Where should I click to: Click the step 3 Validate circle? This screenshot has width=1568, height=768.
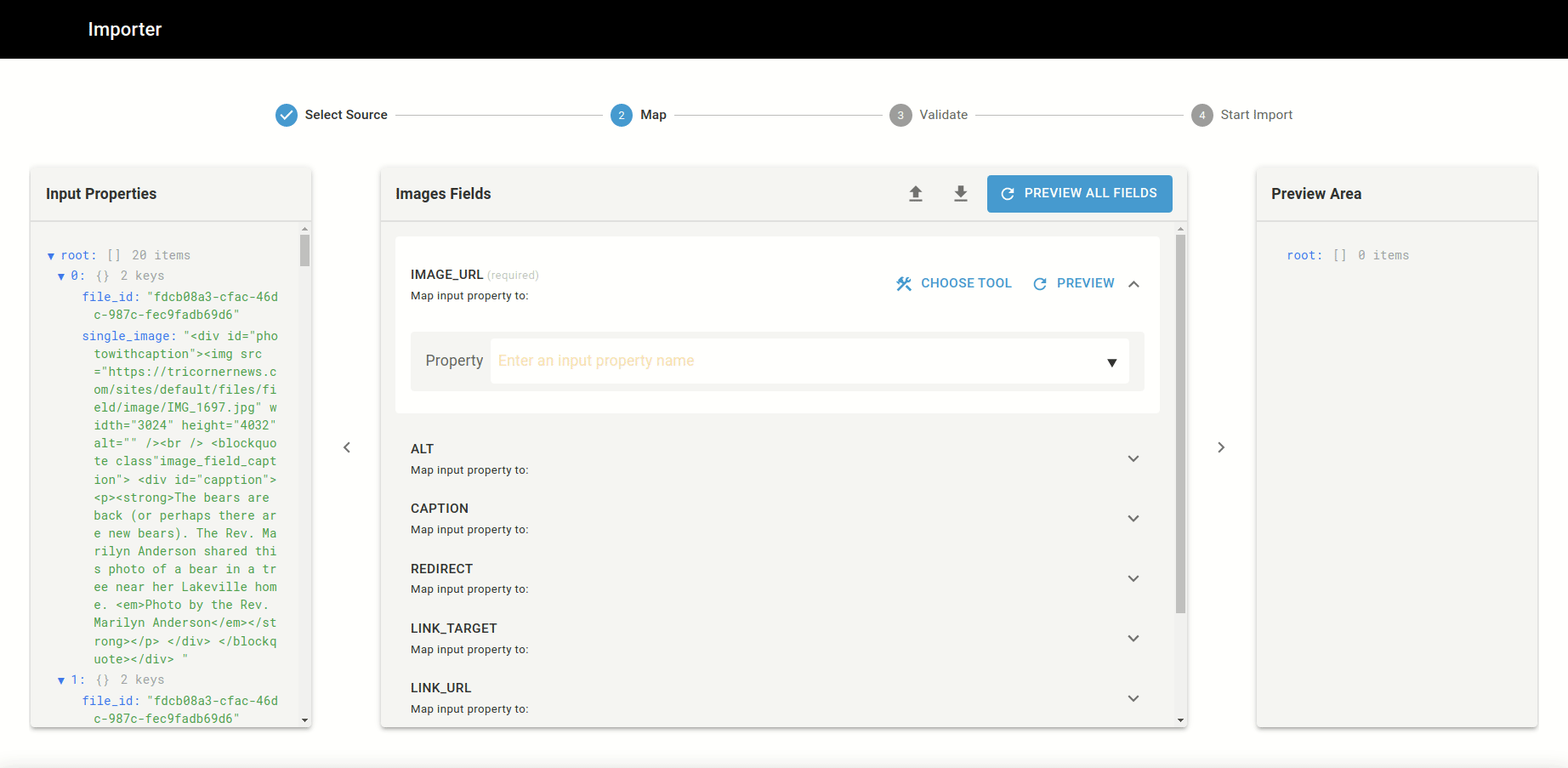(900, 115)
